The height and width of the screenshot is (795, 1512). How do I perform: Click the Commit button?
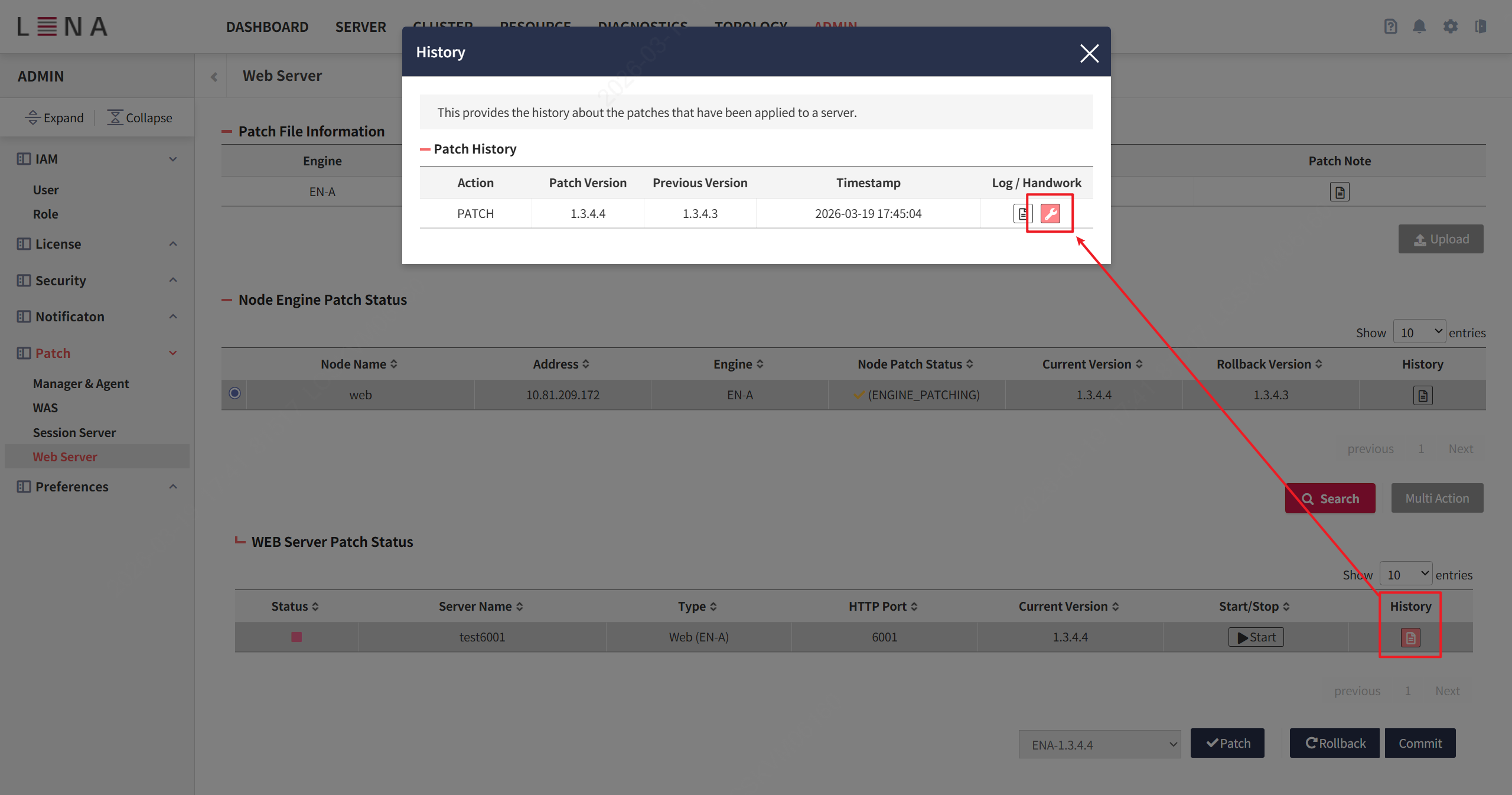pyautogui.click(x=1420, y=743)
